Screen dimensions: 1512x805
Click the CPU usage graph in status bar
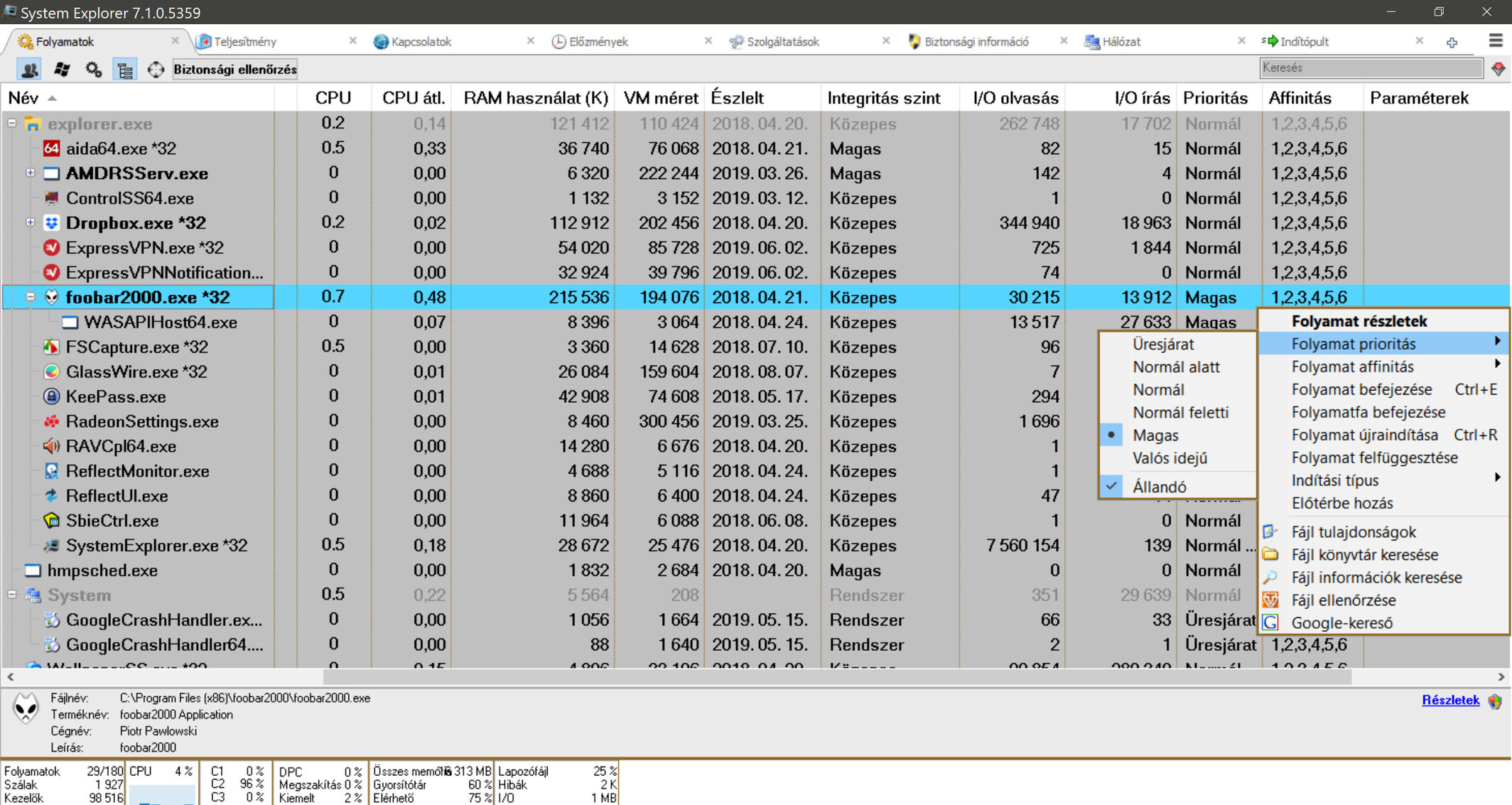click(161, 794)
